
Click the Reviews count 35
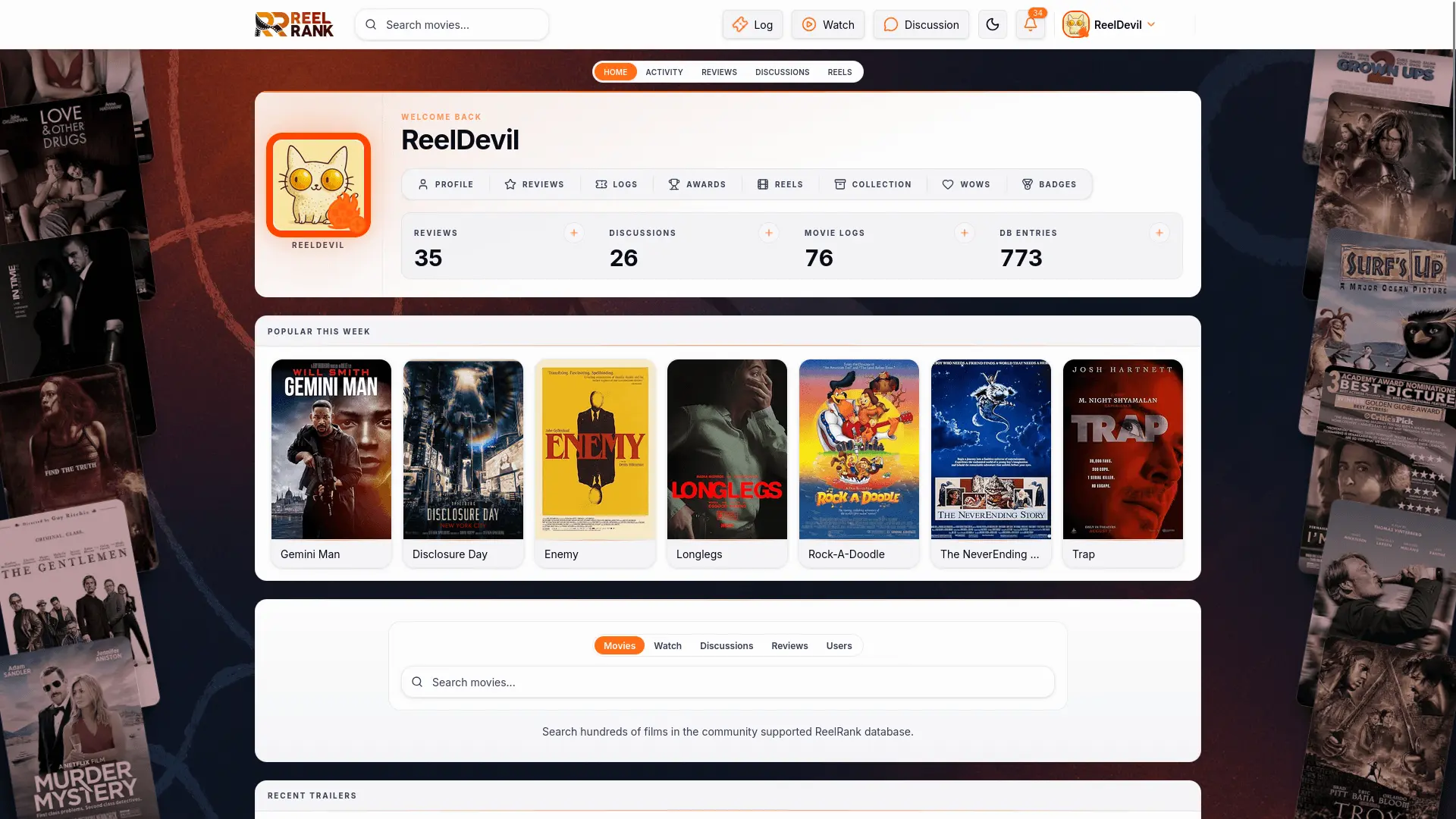[x=428, y=258]
